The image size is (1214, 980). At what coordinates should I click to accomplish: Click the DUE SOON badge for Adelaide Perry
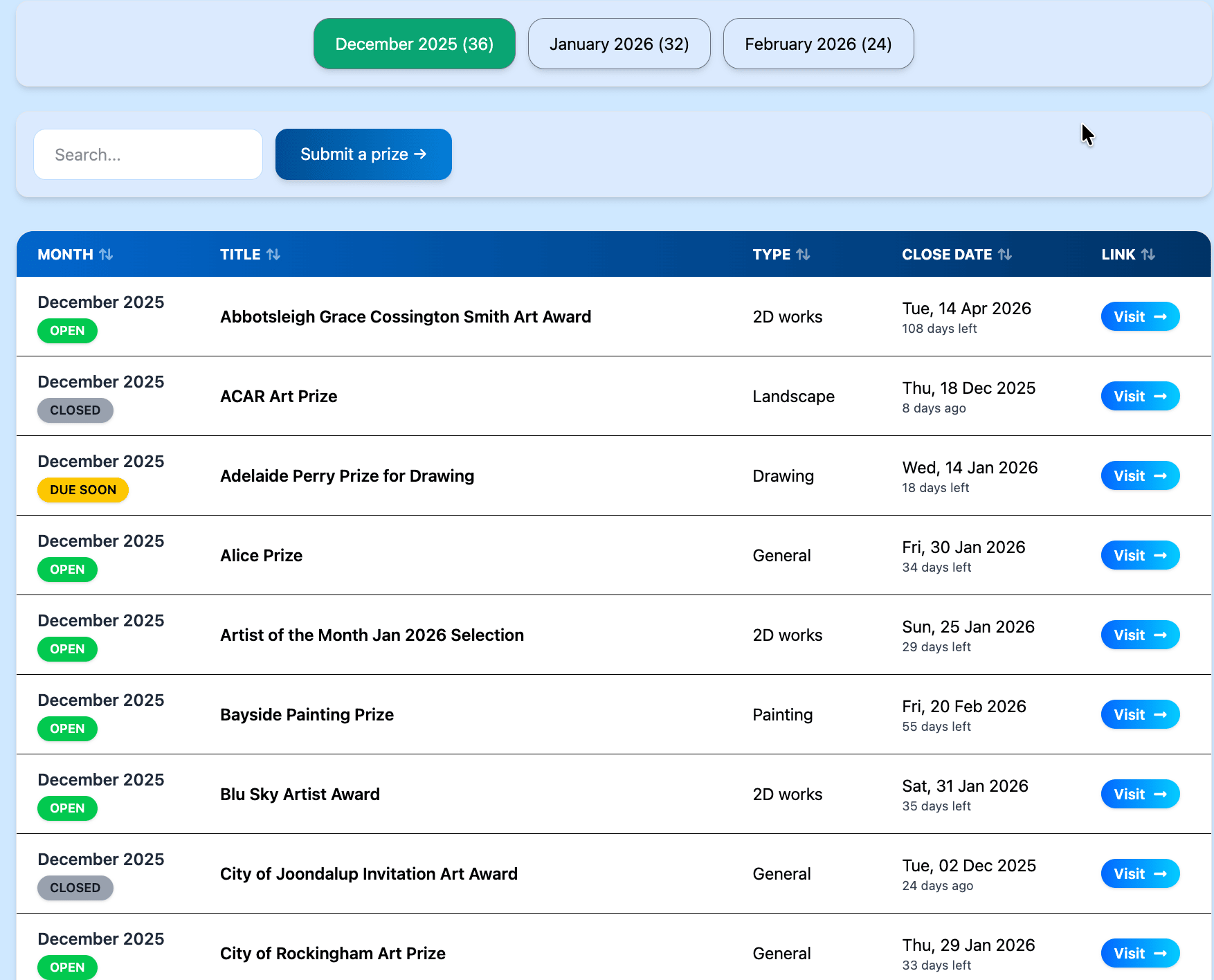pos(83,490)
